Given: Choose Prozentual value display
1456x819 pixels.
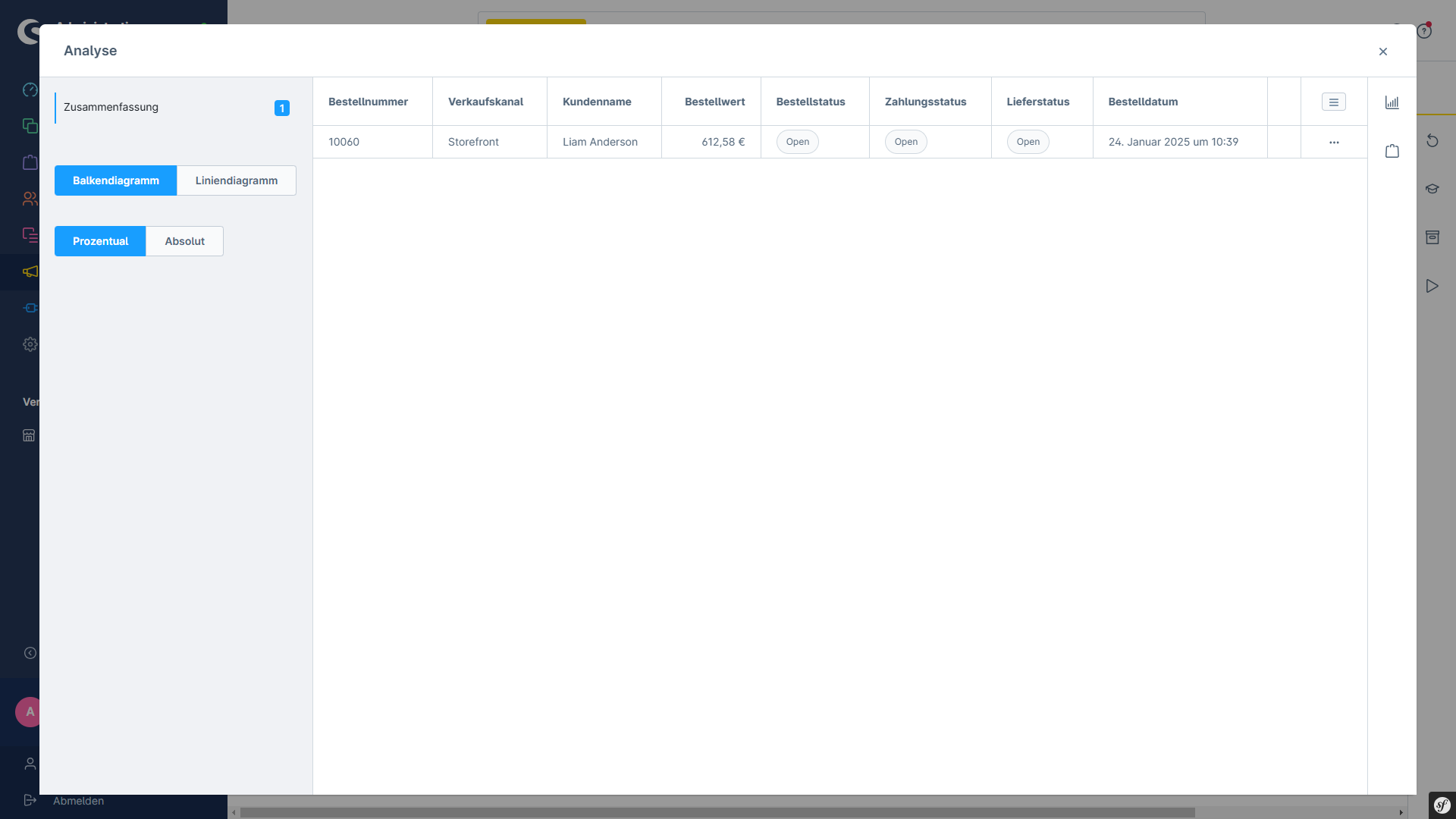Looking at the screenshot, I should click(x=100, y=241).
